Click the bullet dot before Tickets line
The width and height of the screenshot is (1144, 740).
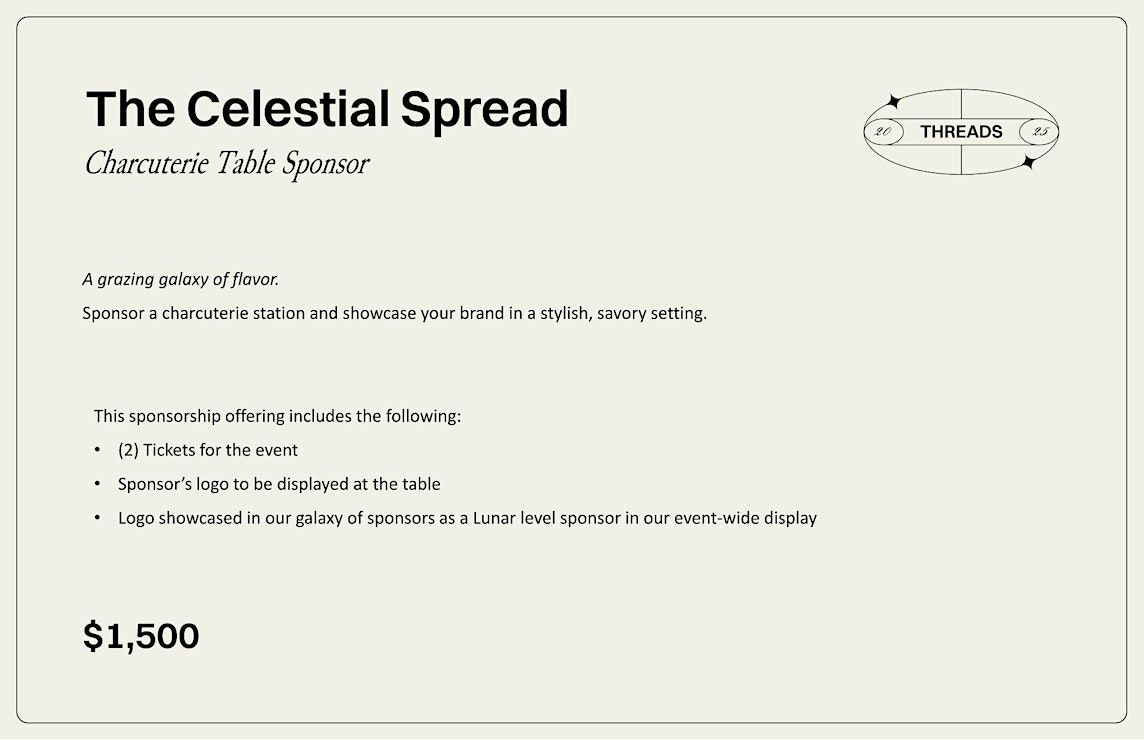click(x=97, y=450)
